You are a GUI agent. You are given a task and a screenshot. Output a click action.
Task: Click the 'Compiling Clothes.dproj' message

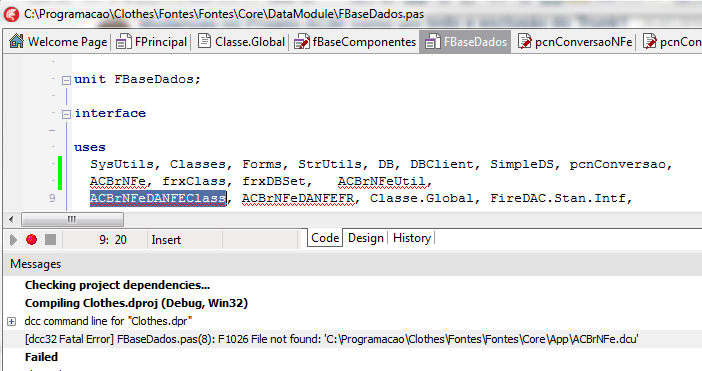click(136, 303)
